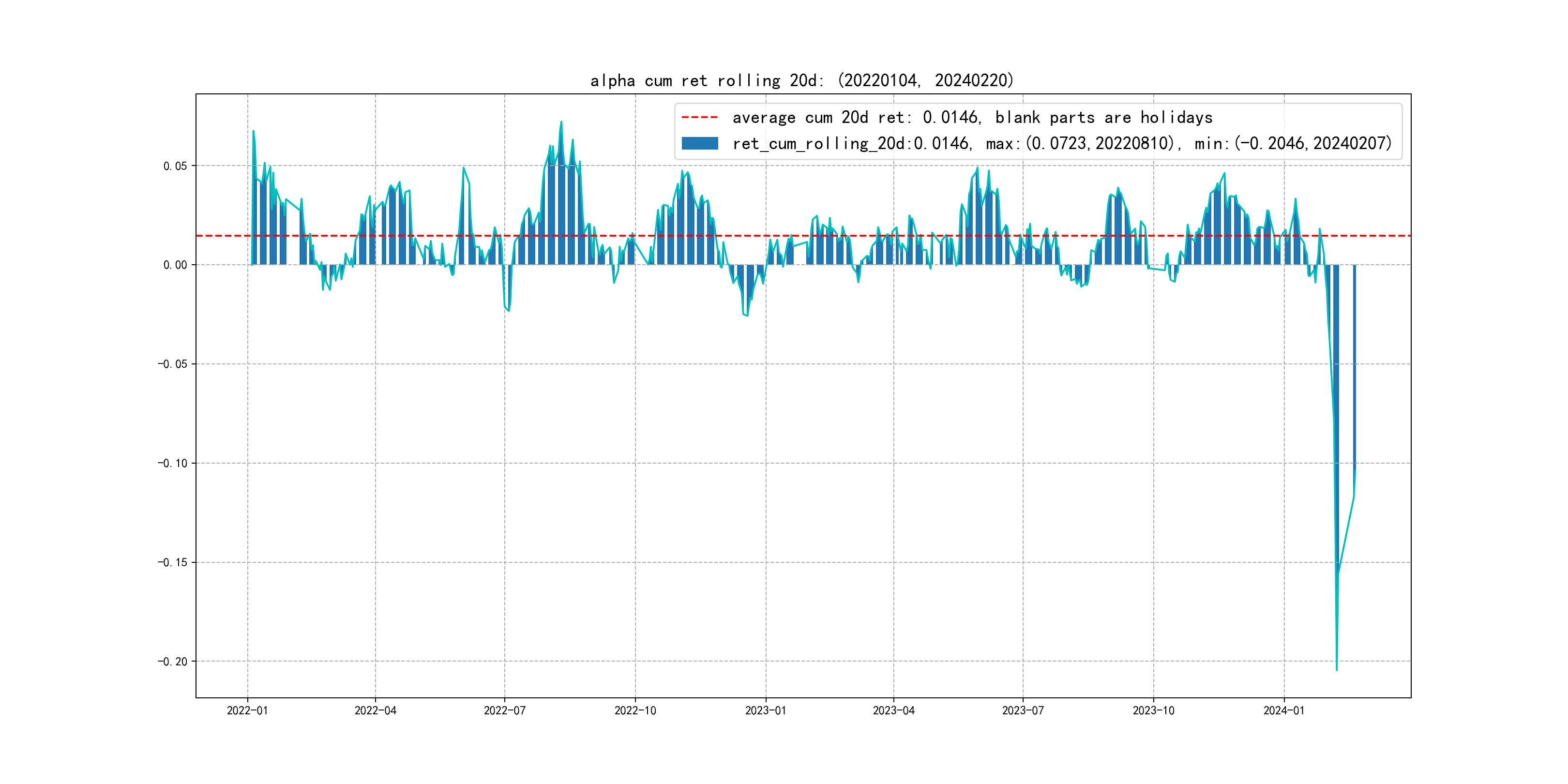Click the 2022-07 x-axis tick label

point(505,710)
